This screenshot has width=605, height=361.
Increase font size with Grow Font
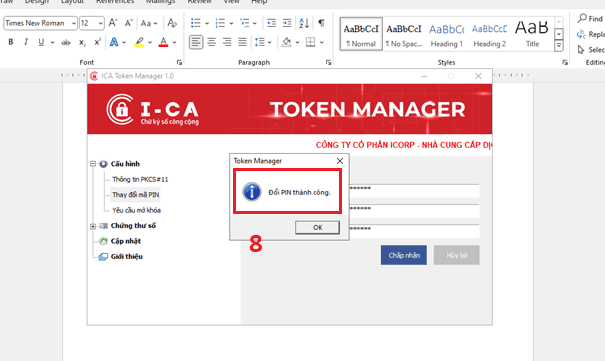(113, 23)
